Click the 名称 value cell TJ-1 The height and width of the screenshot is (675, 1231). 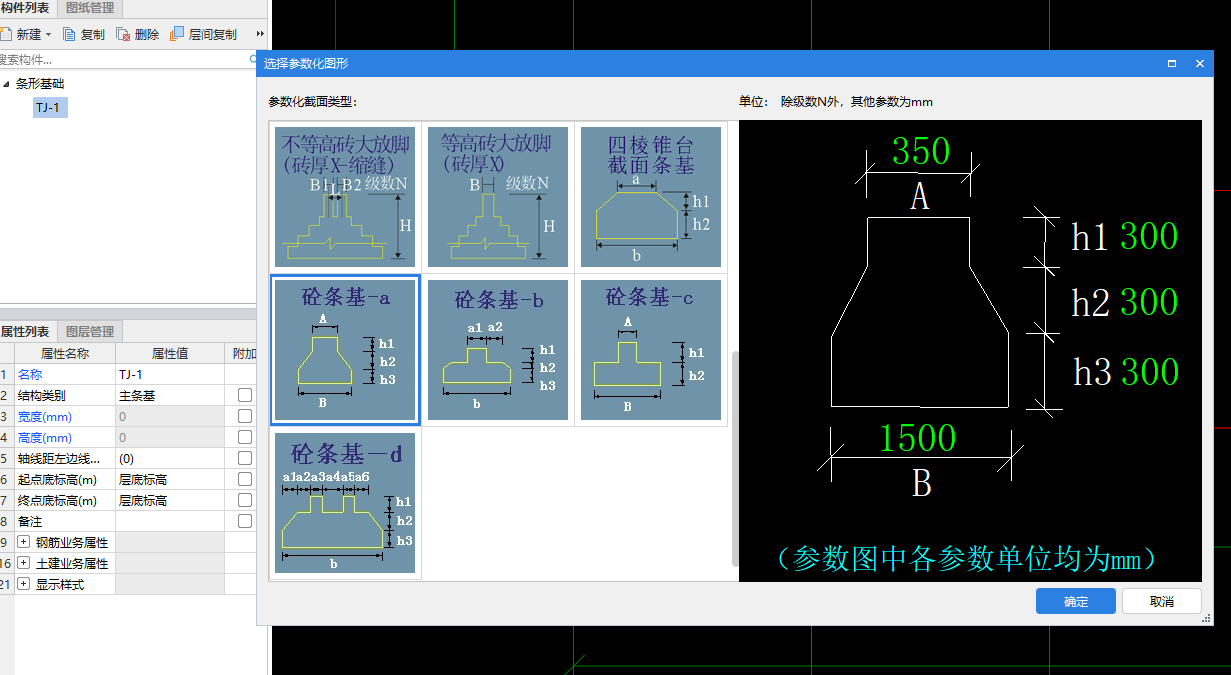[169, 374]
